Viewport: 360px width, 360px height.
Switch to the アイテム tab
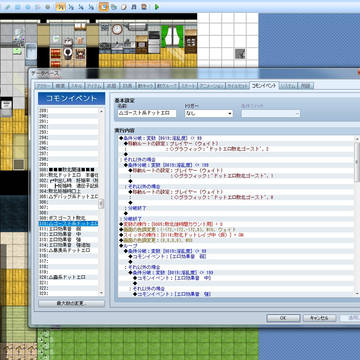[x=94, y=86]
